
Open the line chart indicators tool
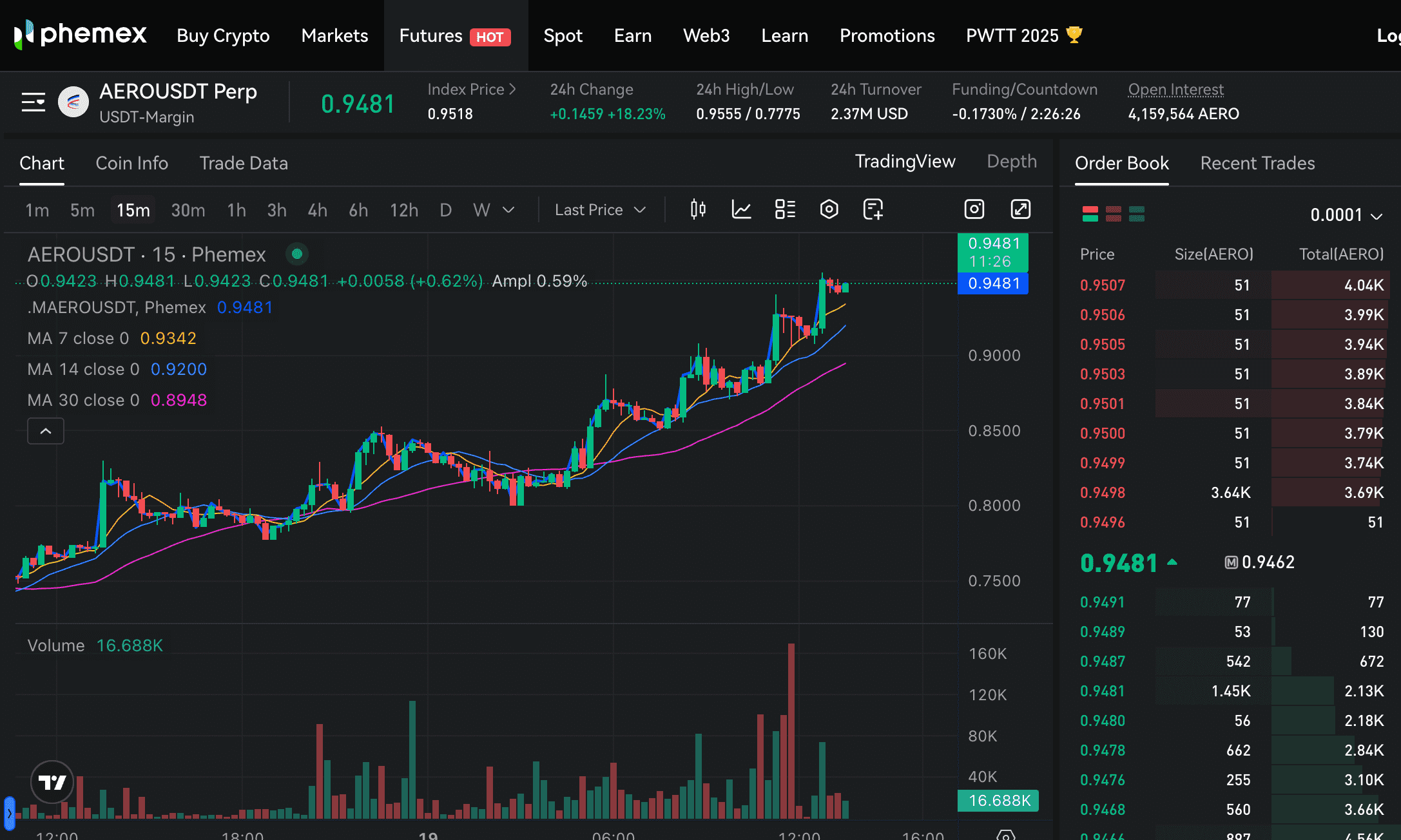(742, 209)
